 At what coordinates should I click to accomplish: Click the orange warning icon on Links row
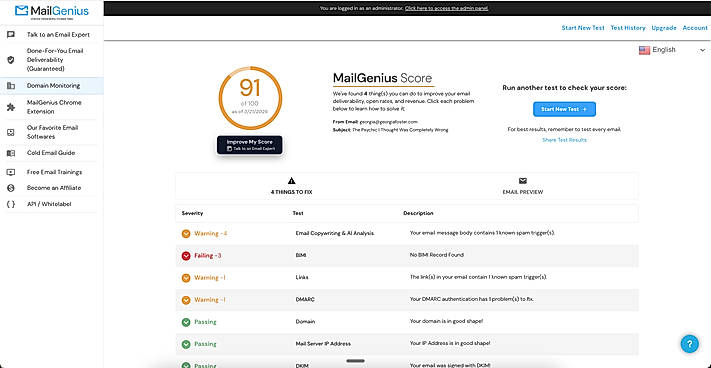click(x=186, y=278)
